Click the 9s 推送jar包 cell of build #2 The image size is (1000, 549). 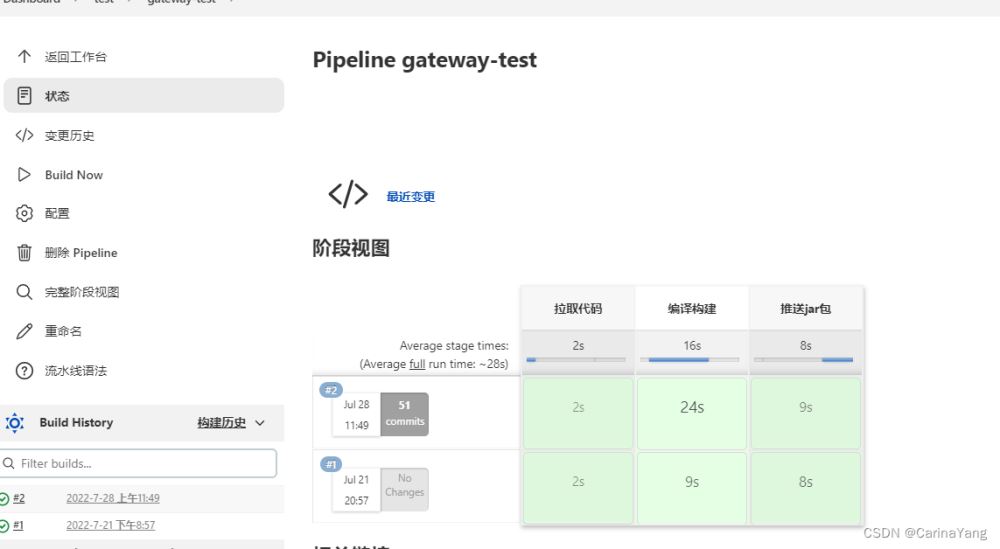pyautogui.click(x=805, y=413)
